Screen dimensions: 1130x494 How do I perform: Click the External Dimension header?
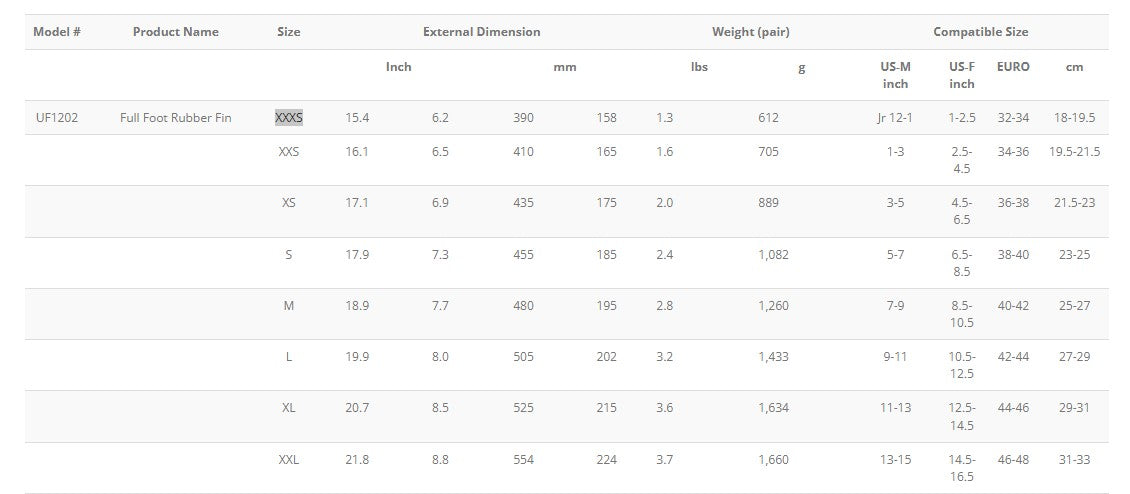[x=481, y=32]
